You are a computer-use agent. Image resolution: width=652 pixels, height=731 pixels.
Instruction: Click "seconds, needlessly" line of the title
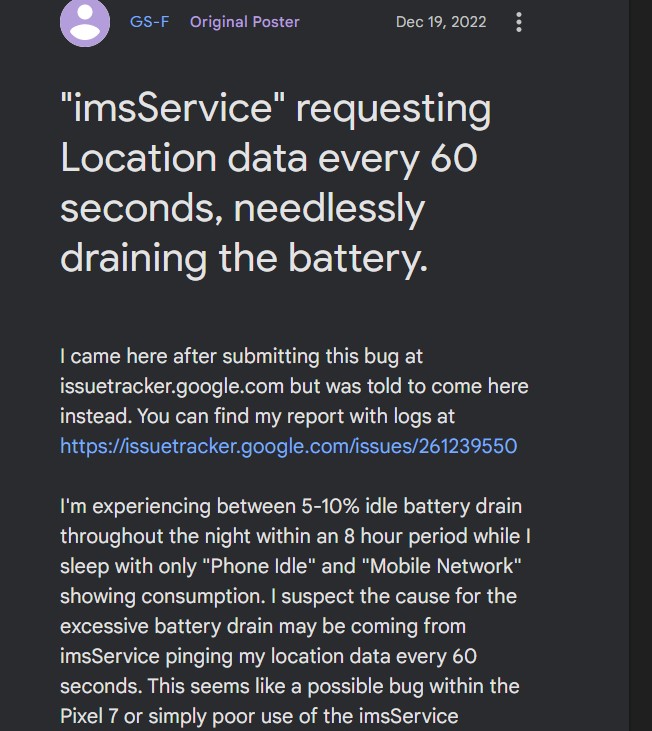(242, 208)
